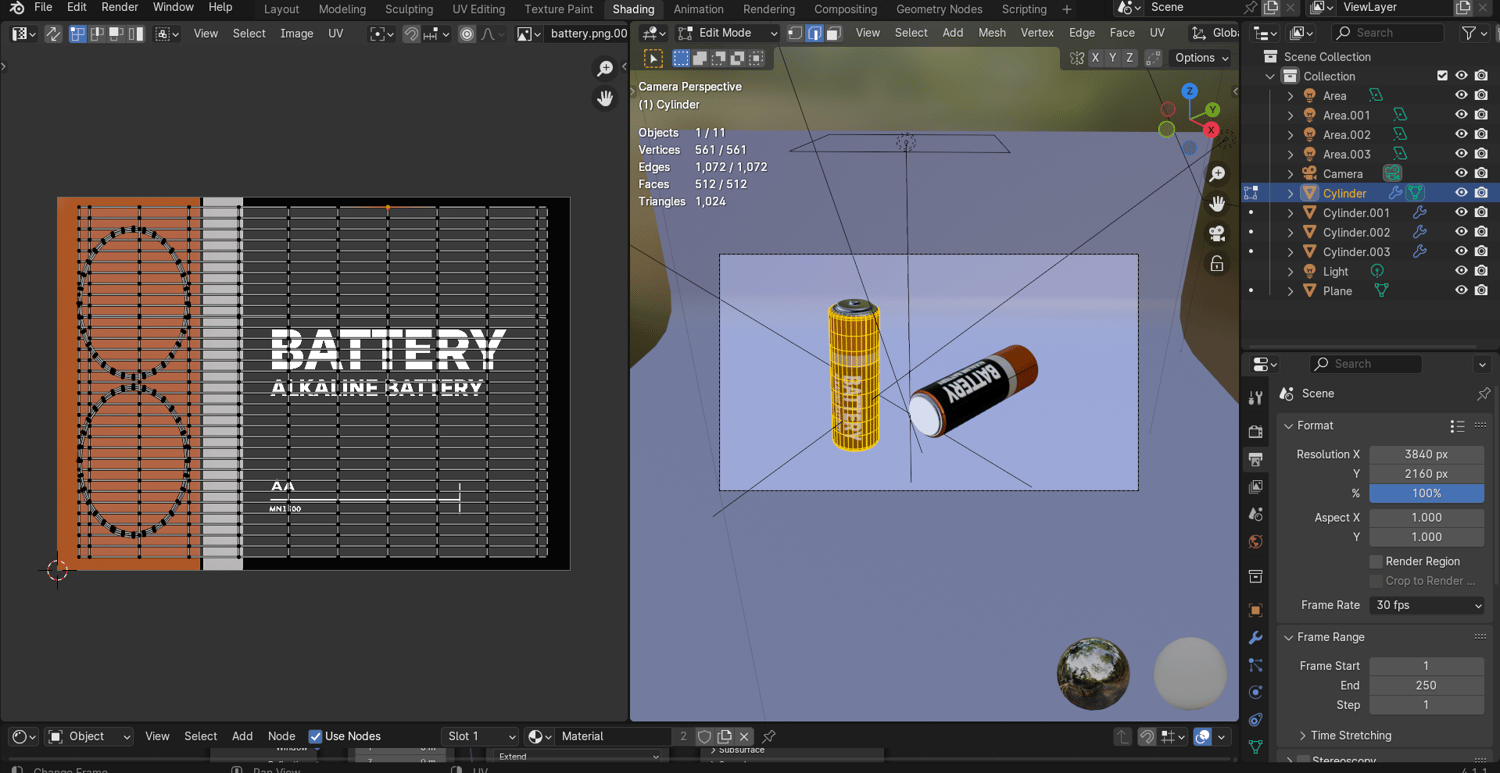Screen dimensions: 1500x773
Task: Click the Options button in viewport header
Action: [1201, 58]
